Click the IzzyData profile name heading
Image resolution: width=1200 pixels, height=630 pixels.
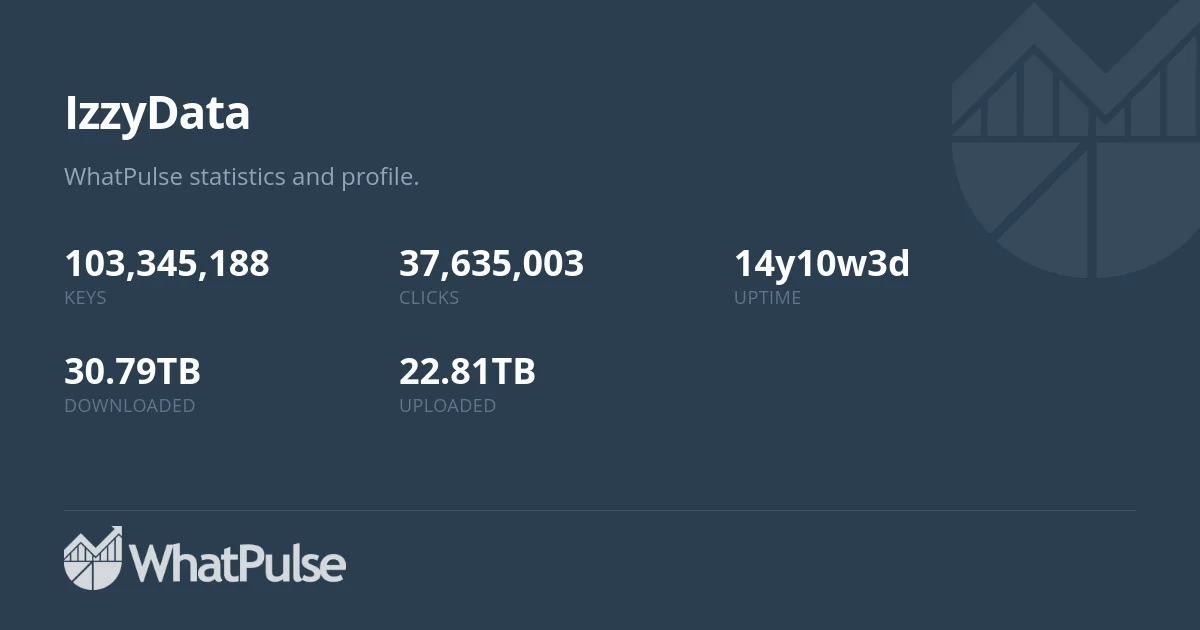(157, 114)
